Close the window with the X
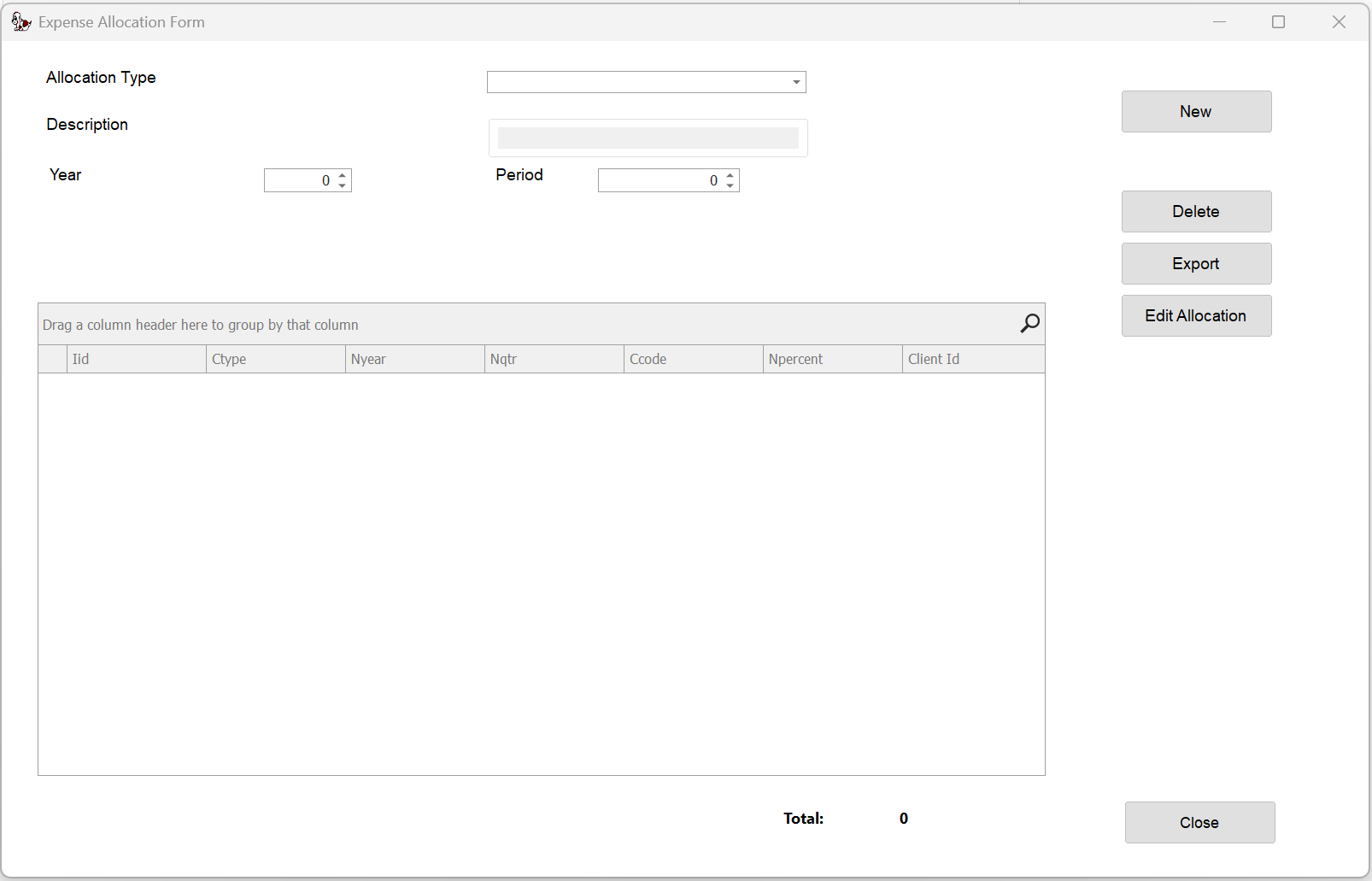 click(1339, 21)
